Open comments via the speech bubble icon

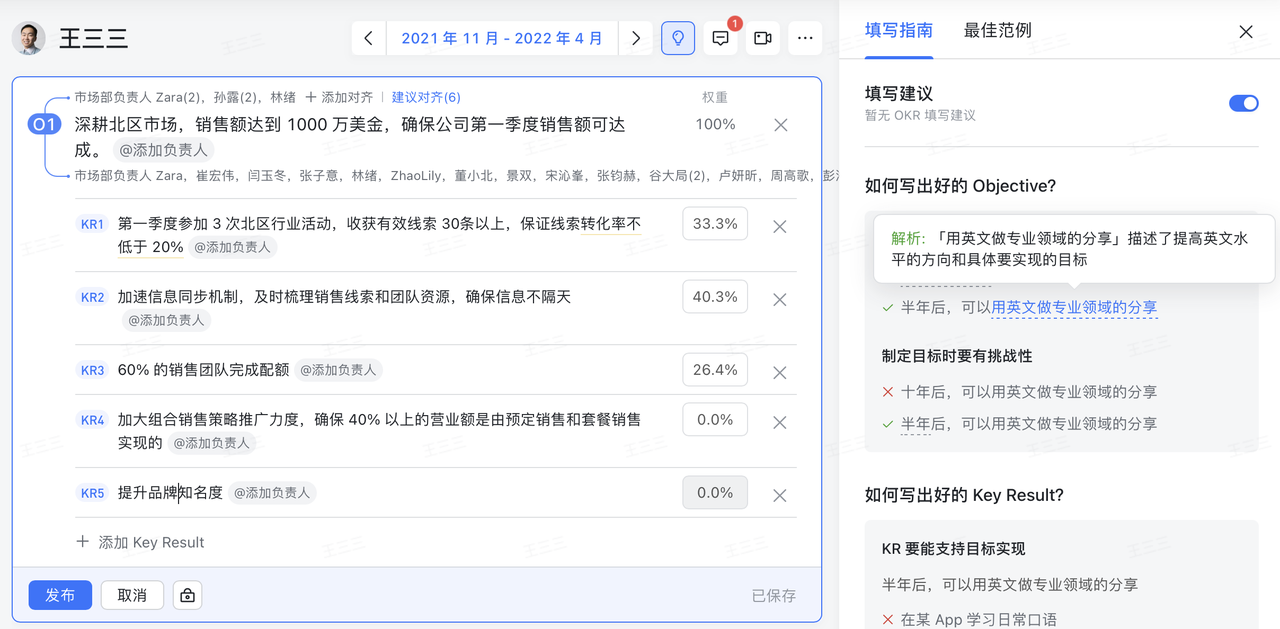[x=722, y=37]
